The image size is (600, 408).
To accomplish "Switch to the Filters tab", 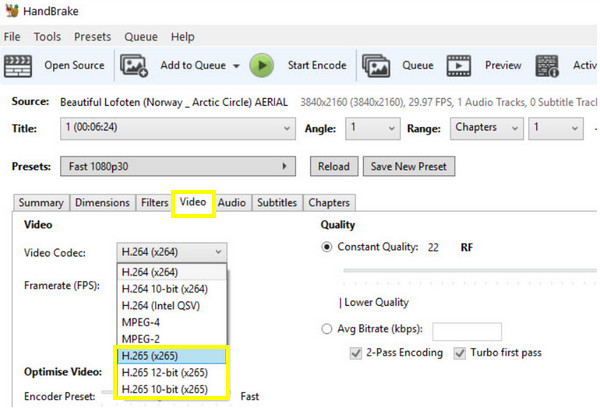I will pos(155,202).
